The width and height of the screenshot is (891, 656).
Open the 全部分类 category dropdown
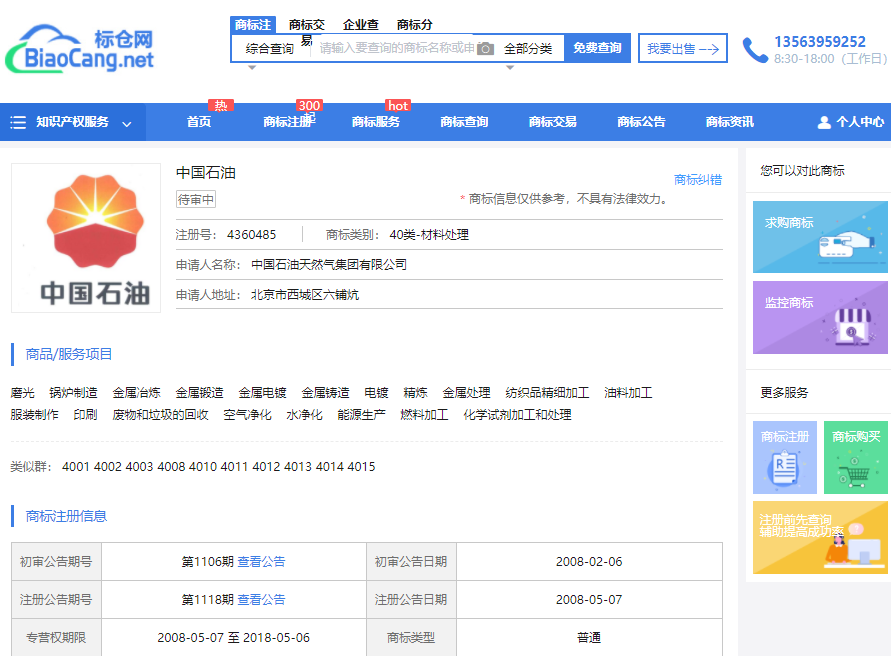(528, 49)
